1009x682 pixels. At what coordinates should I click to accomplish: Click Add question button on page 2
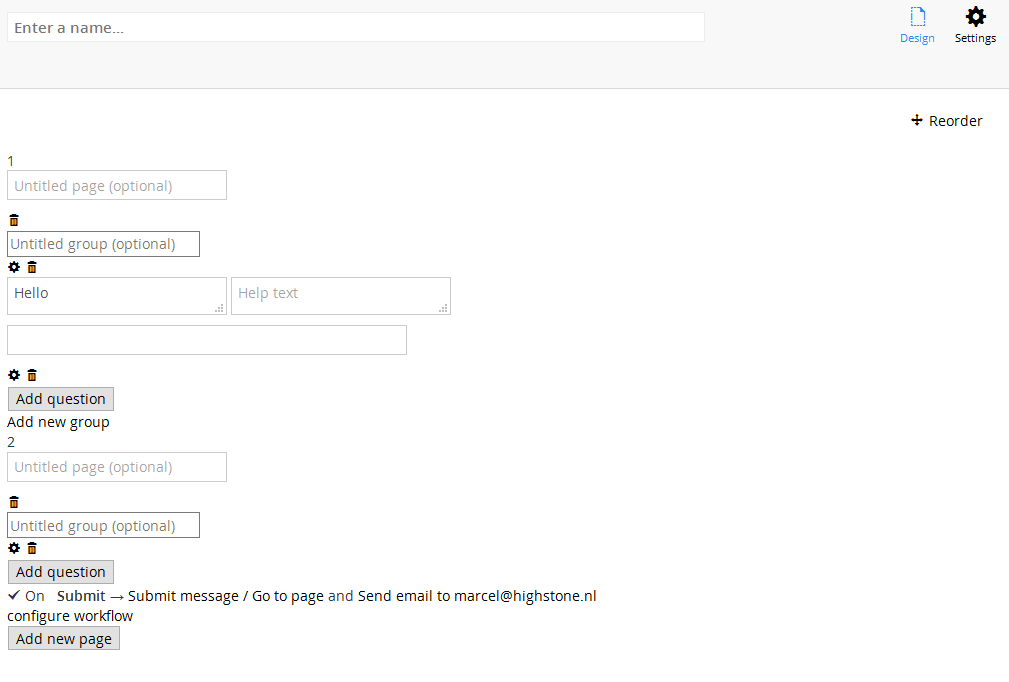coord(61,572)
